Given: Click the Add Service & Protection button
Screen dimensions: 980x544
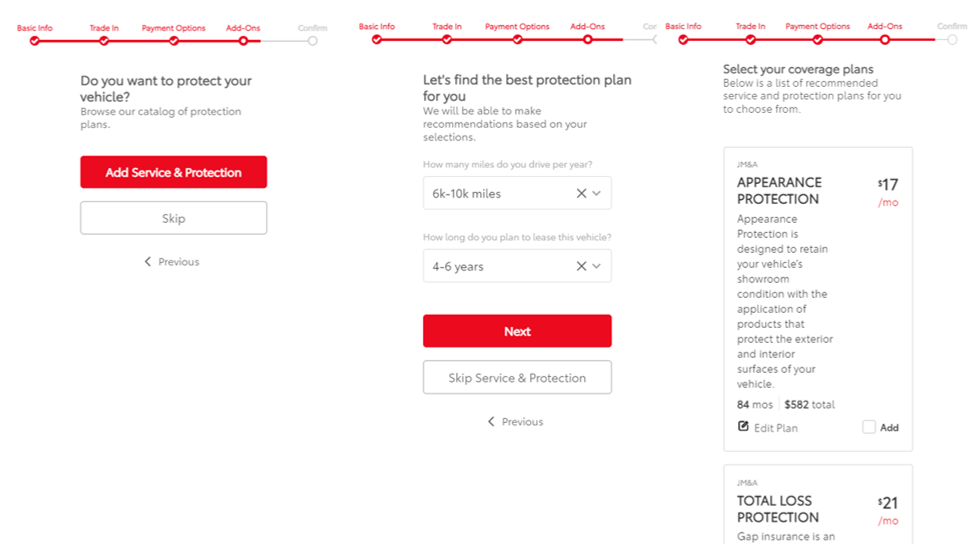Looking at the screenshot, I should (x=174, y=172).
